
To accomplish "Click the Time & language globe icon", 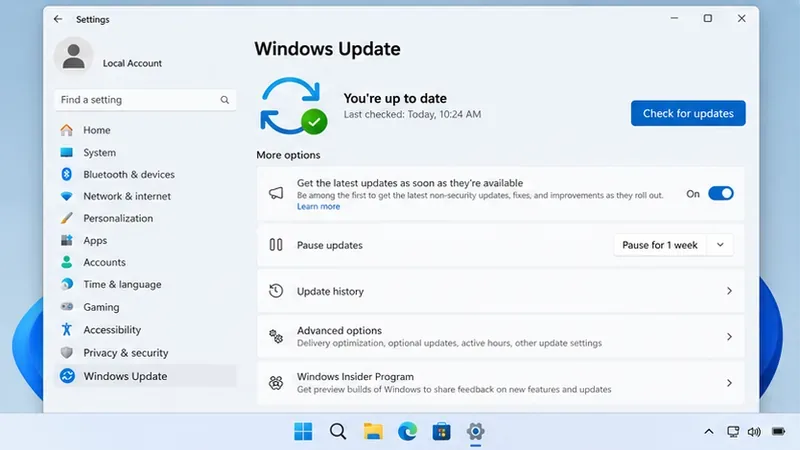I will point(66,284).
